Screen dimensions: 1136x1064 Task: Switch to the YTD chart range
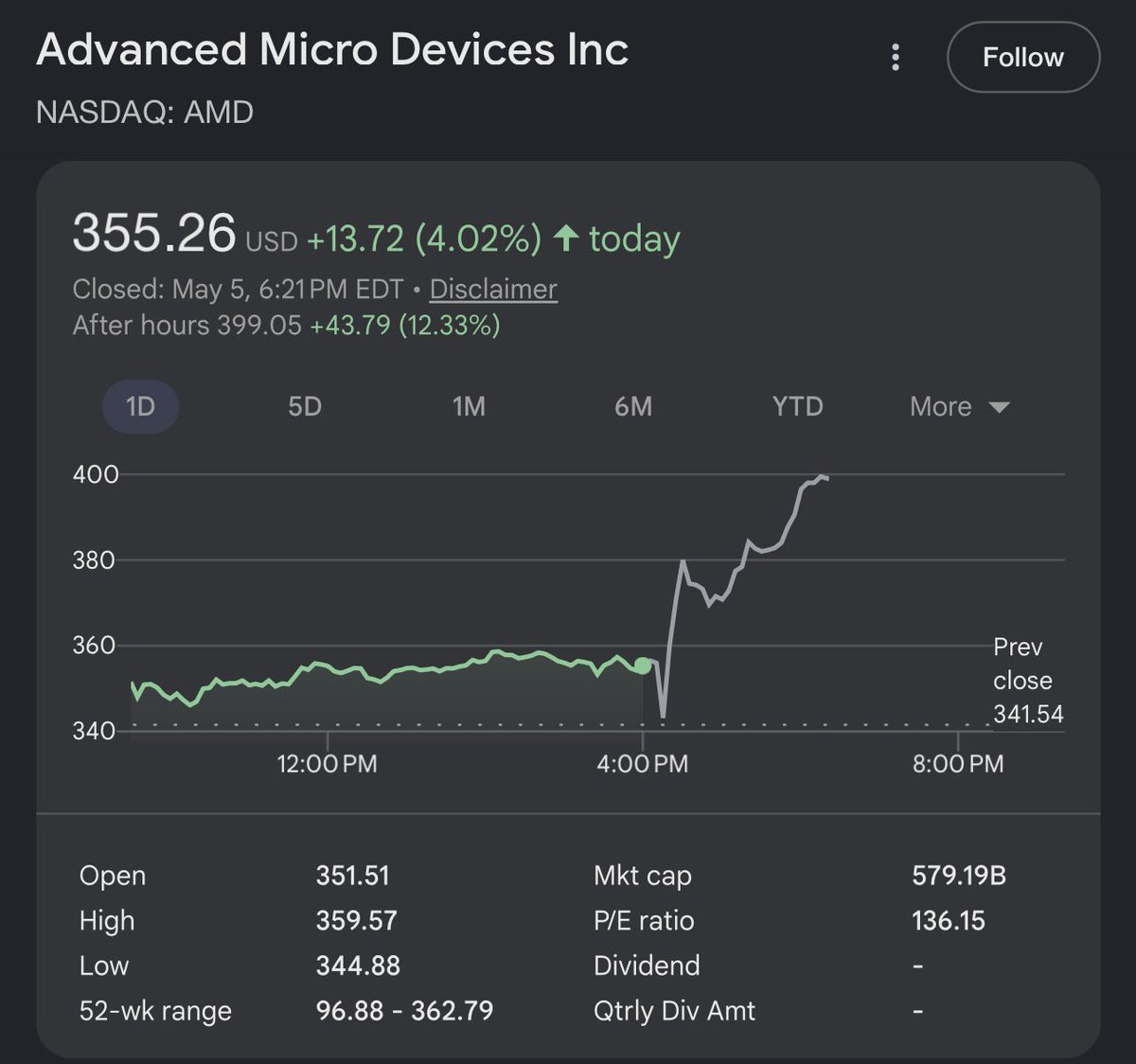(797, 406)
